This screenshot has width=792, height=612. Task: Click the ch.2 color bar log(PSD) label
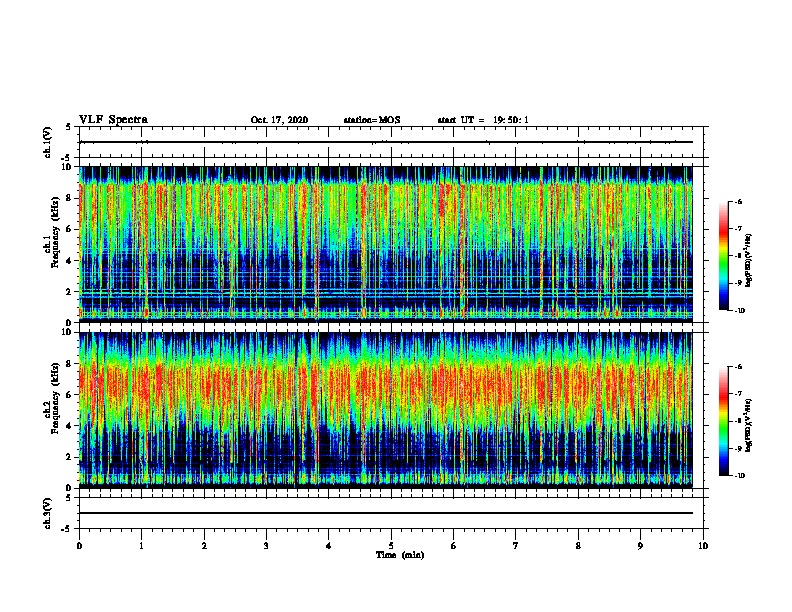[x=749, y=425]
